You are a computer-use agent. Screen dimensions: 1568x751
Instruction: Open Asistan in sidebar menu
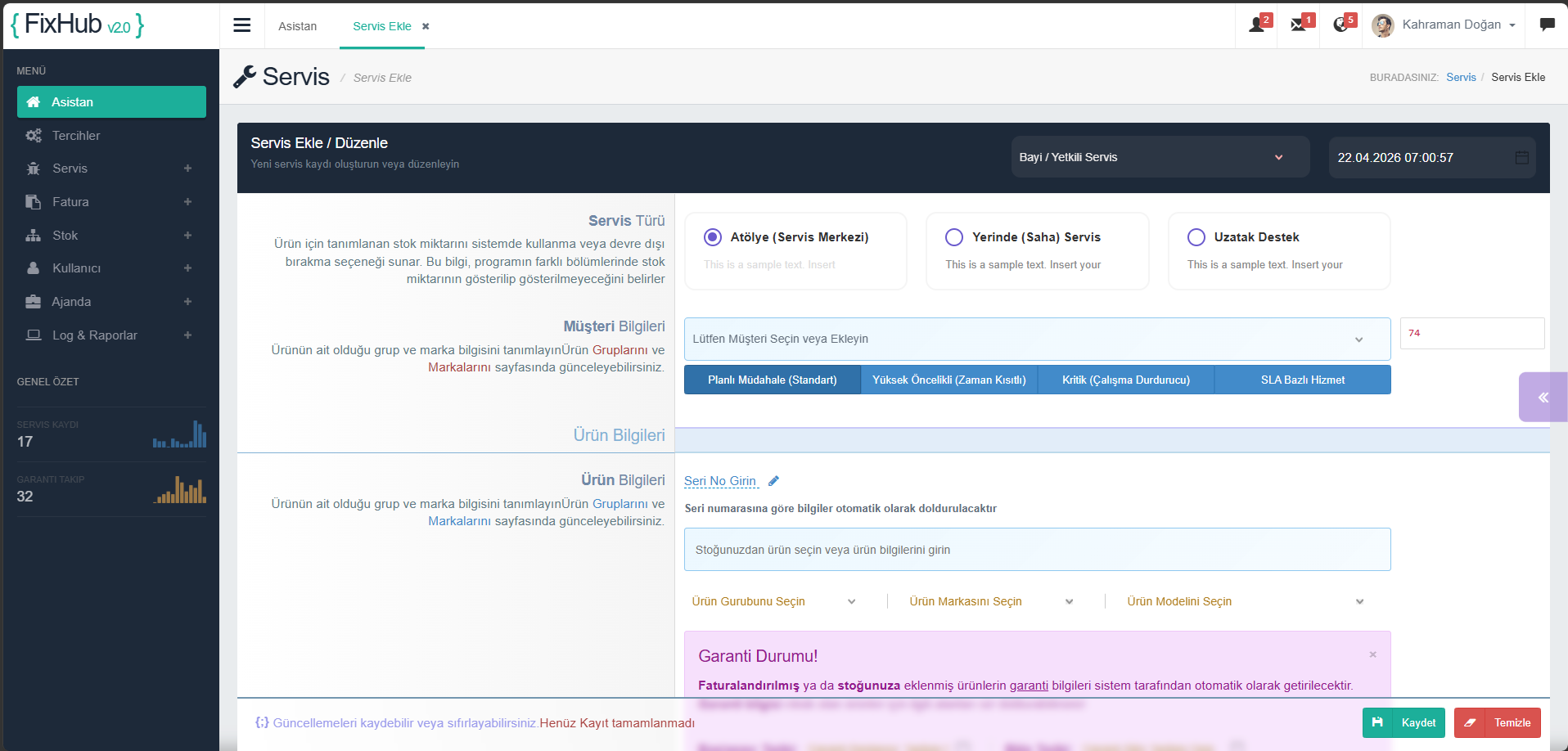111,102
